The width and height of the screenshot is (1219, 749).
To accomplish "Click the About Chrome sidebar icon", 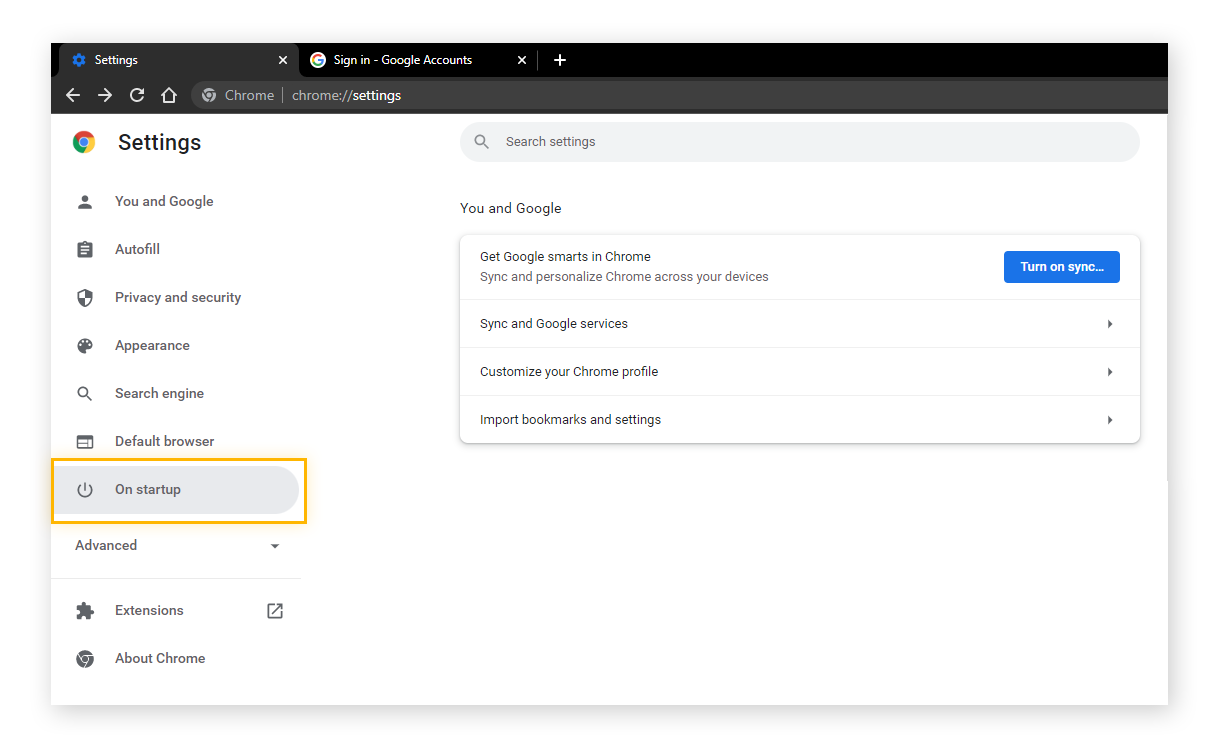I will 85,658.
